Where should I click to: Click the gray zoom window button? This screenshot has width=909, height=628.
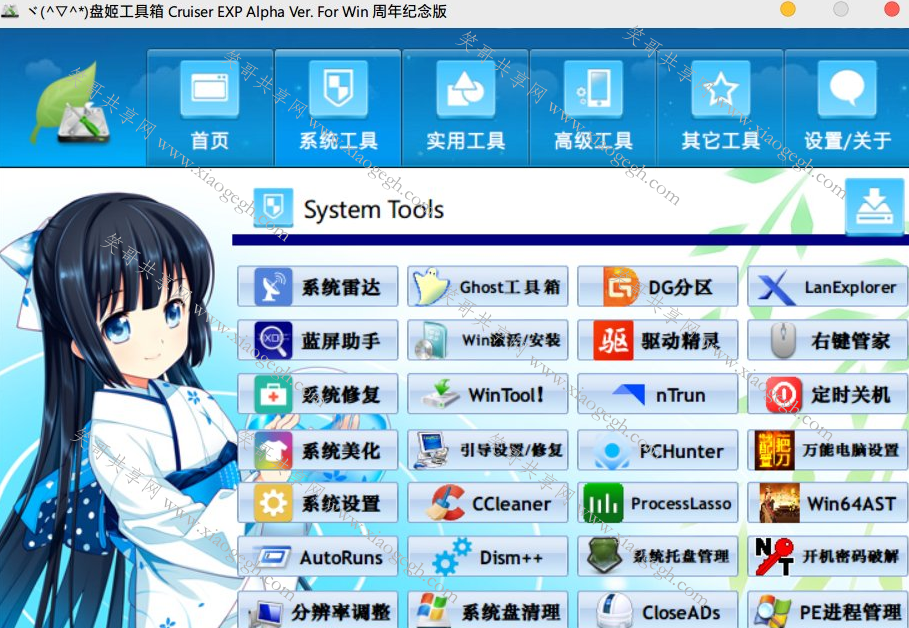click(841, 9)
